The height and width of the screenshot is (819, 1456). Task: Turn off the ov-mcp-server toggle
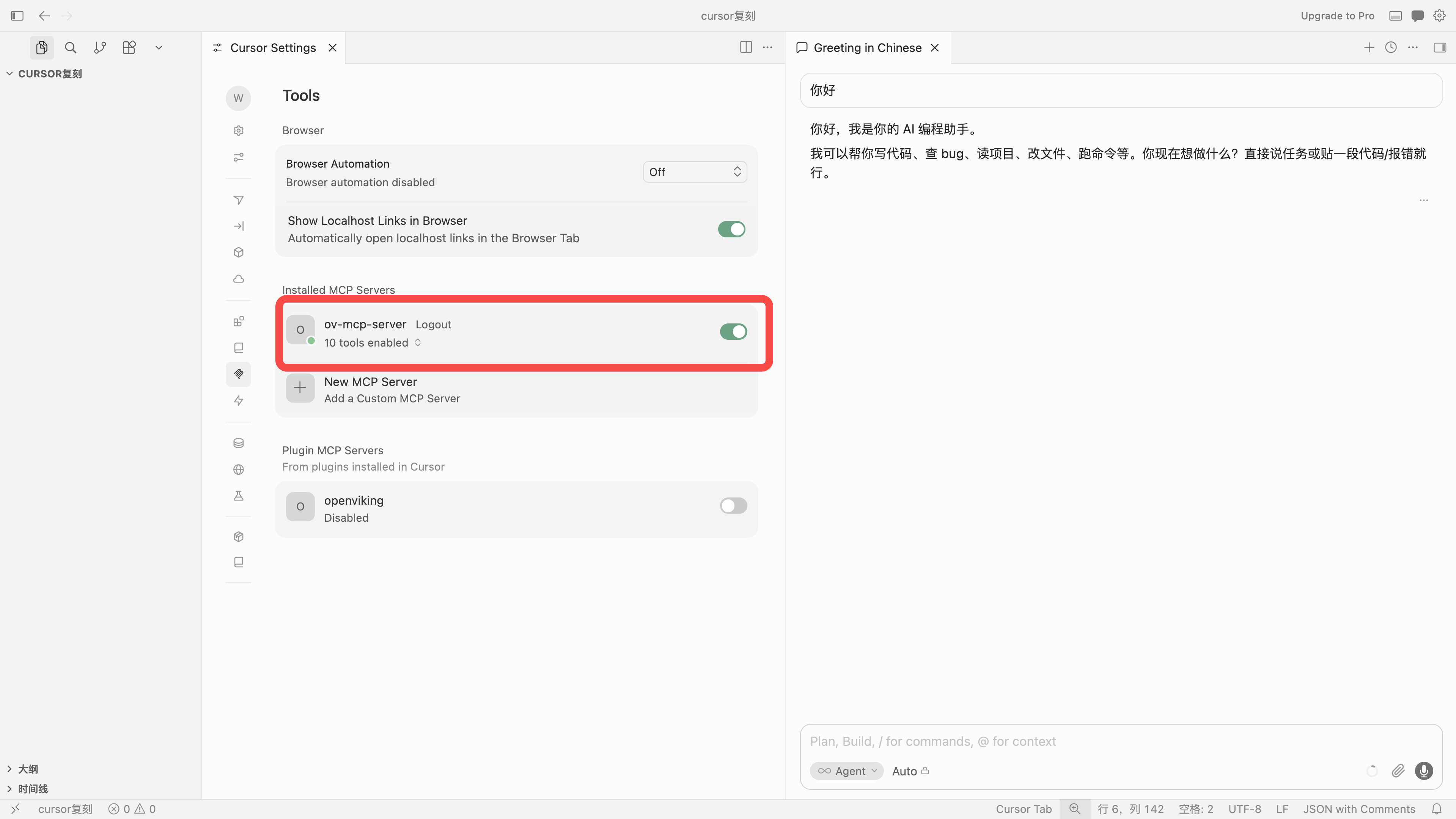point(734,331)
